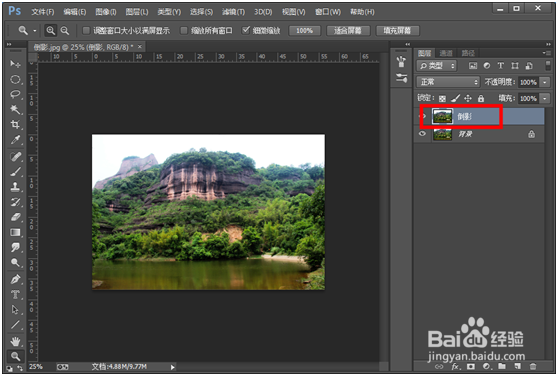Select the Gradient tool

(x=15, y=232)
